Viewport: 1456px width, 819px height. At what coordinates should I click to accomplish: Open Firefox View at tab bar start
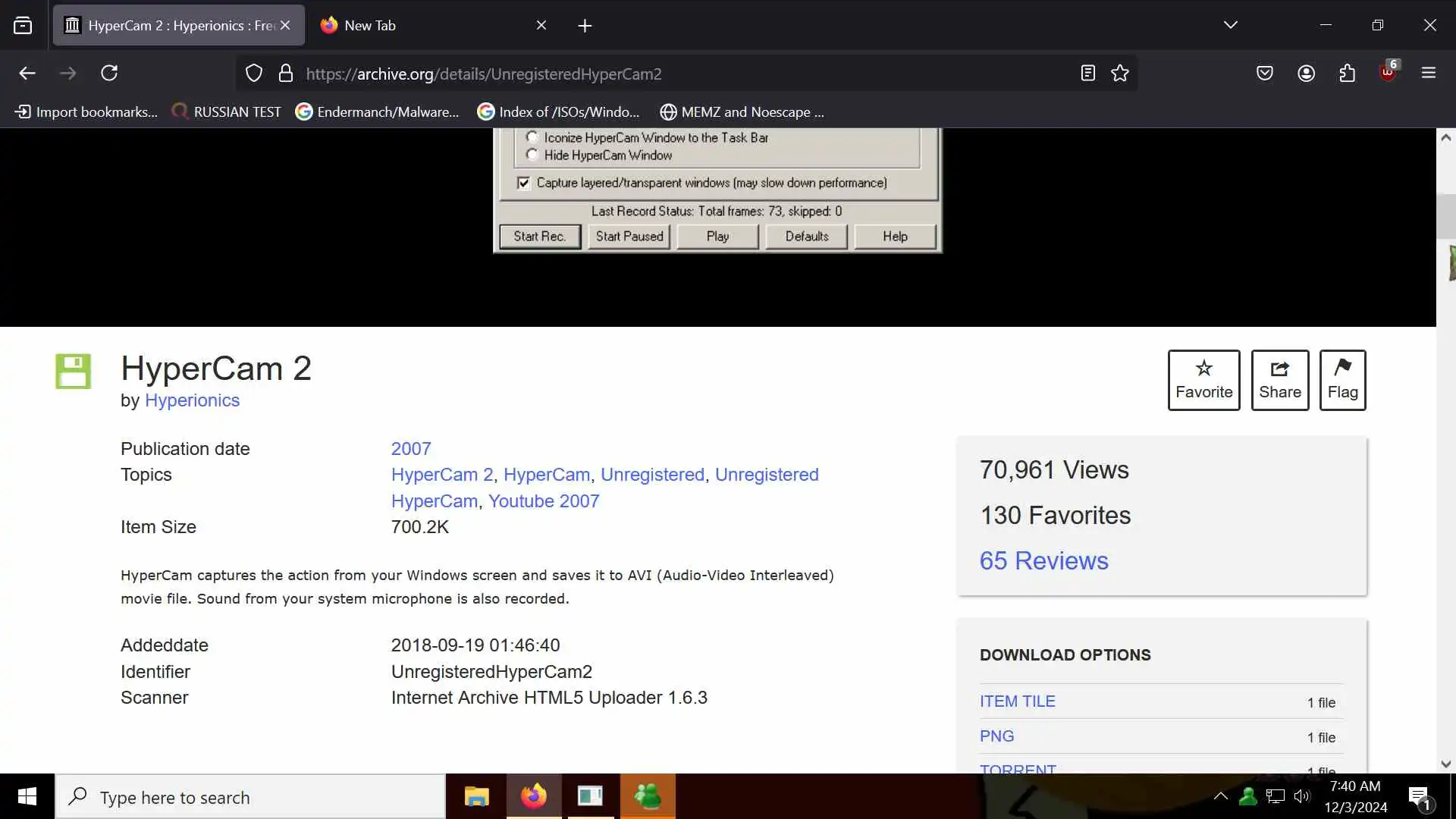23,25
